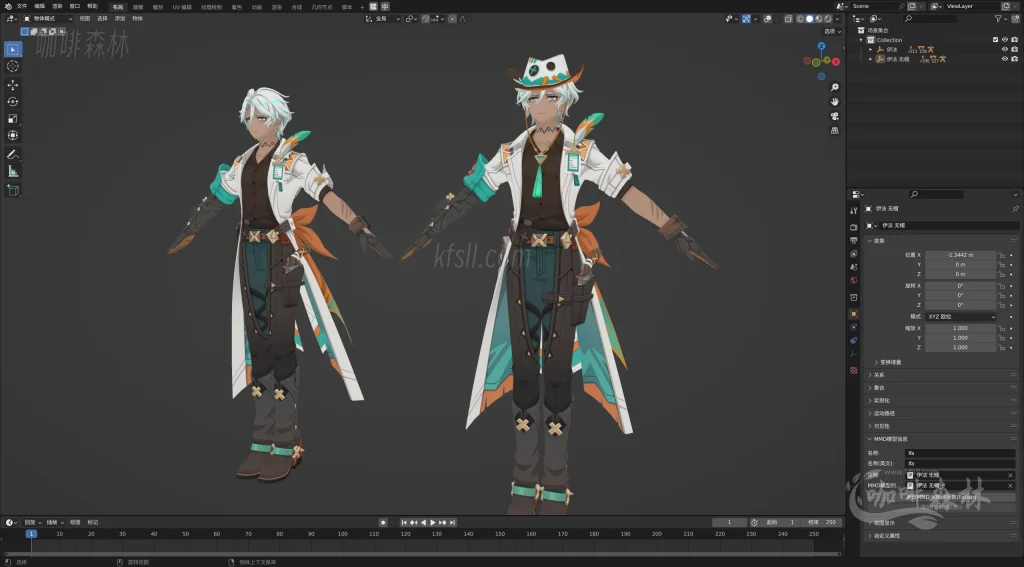Open the 文件 File menu
Image resolution: width=1024 pixels, height=567 pixels.
point(22,6)
